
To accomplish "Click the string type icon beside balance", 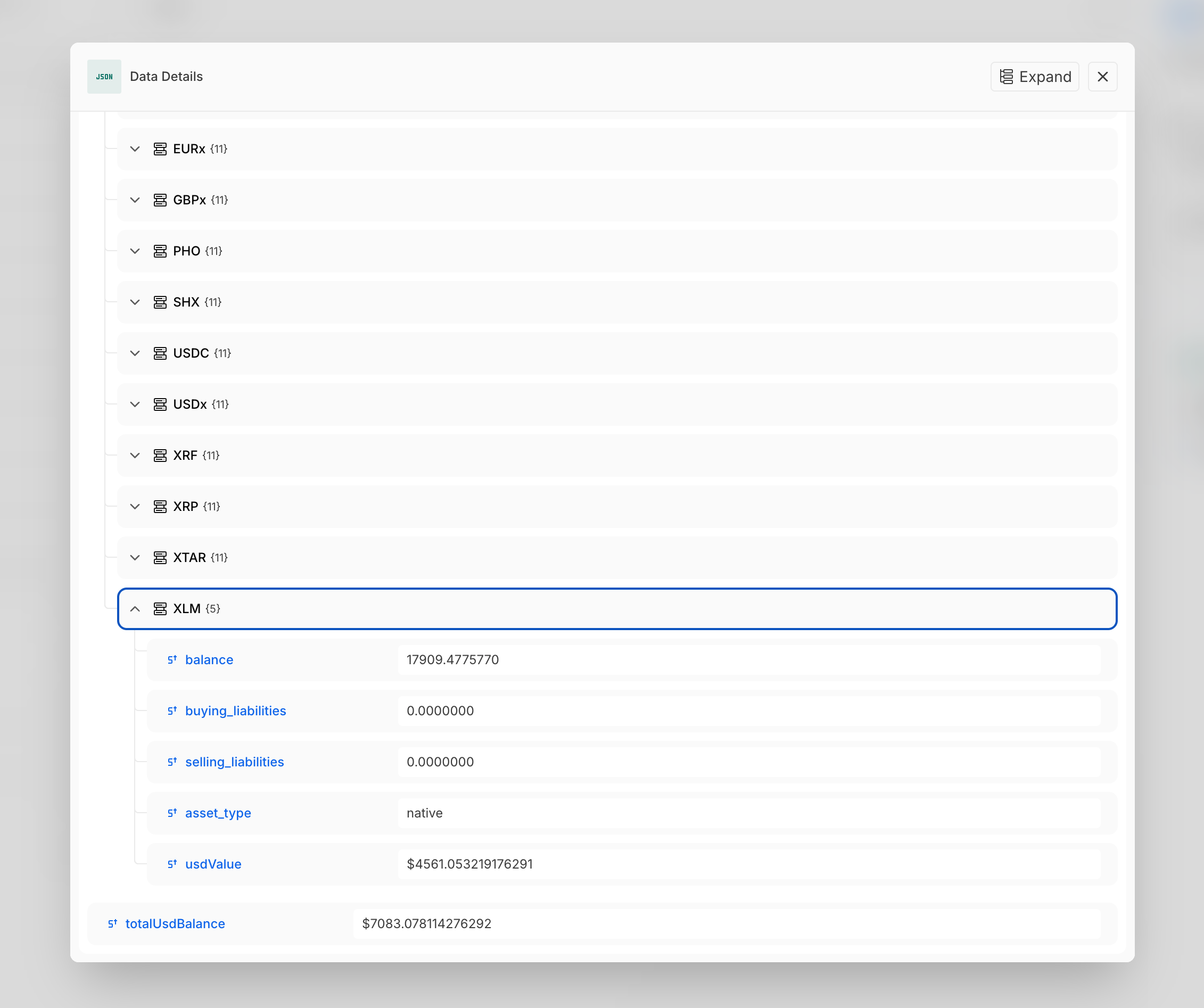I will coord(172,659).
